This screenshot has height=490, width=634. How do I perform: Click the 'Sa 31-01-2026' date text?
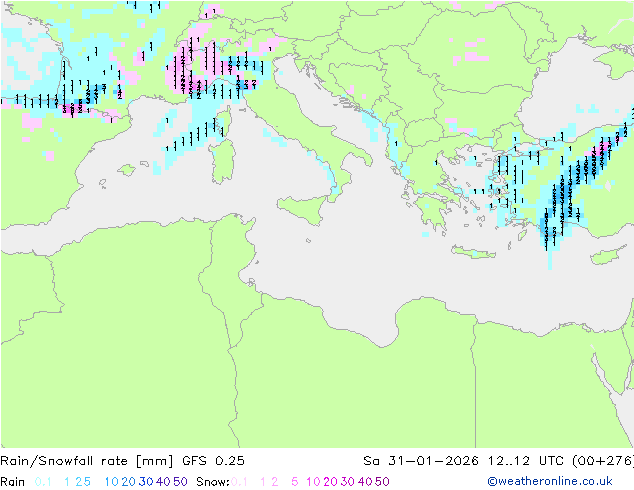(421, 461)
